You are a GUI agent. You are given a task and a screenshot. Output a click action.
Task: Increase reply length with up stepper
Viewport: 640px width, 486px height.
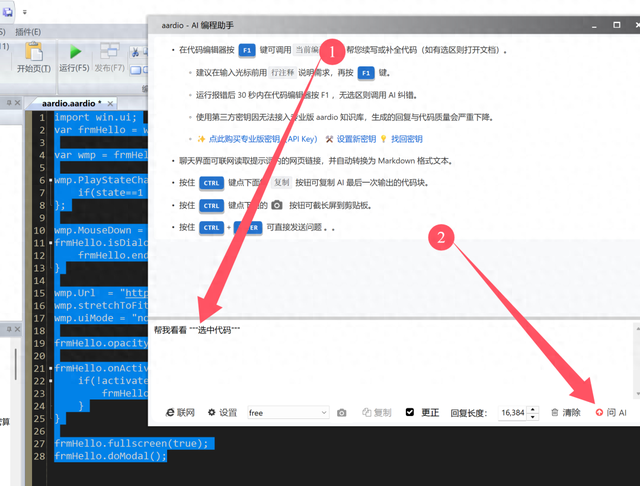coord(533,409)
